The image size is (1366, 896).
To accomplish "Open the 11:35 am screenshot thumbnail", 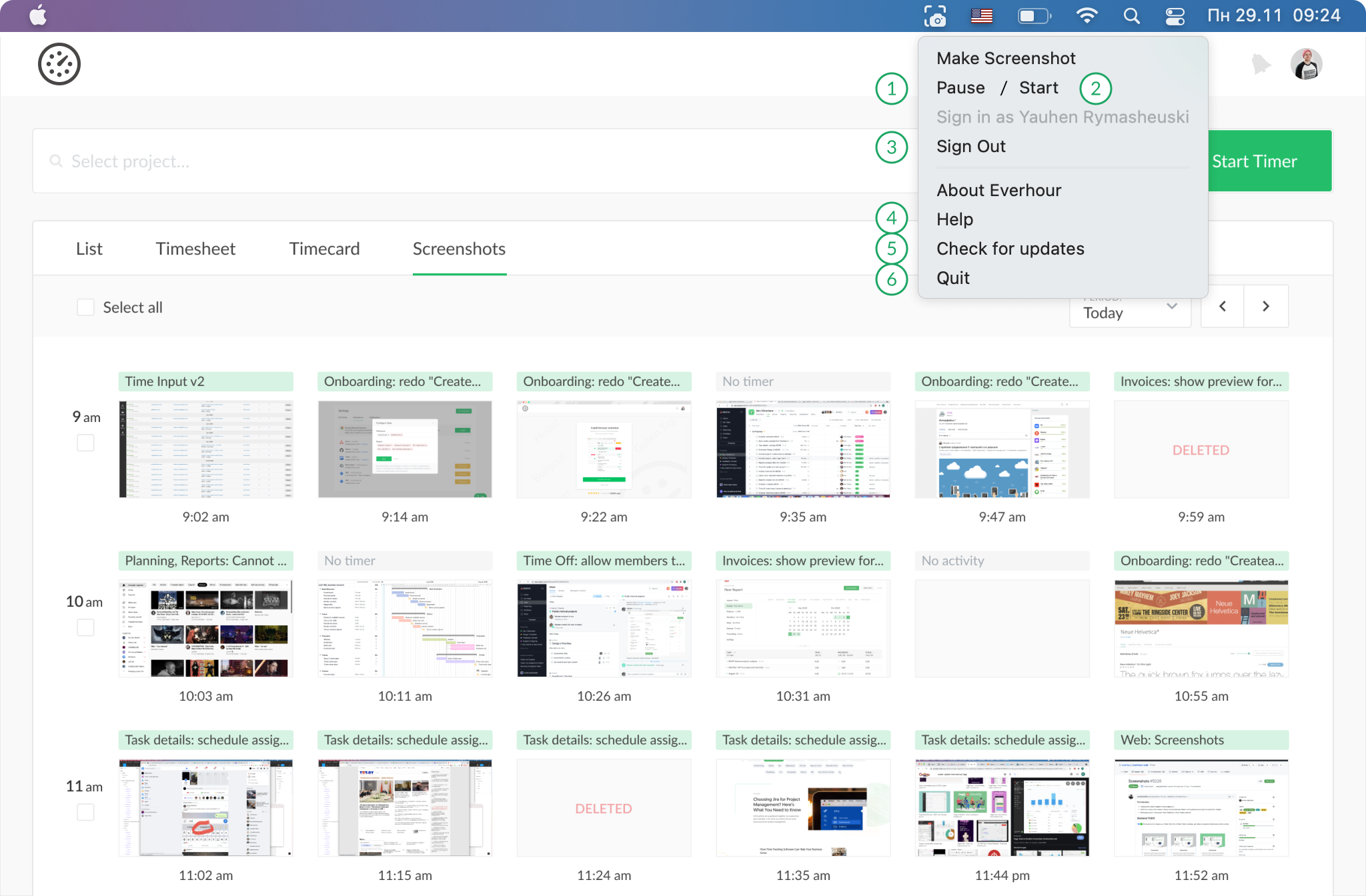I will pos(803,807).
